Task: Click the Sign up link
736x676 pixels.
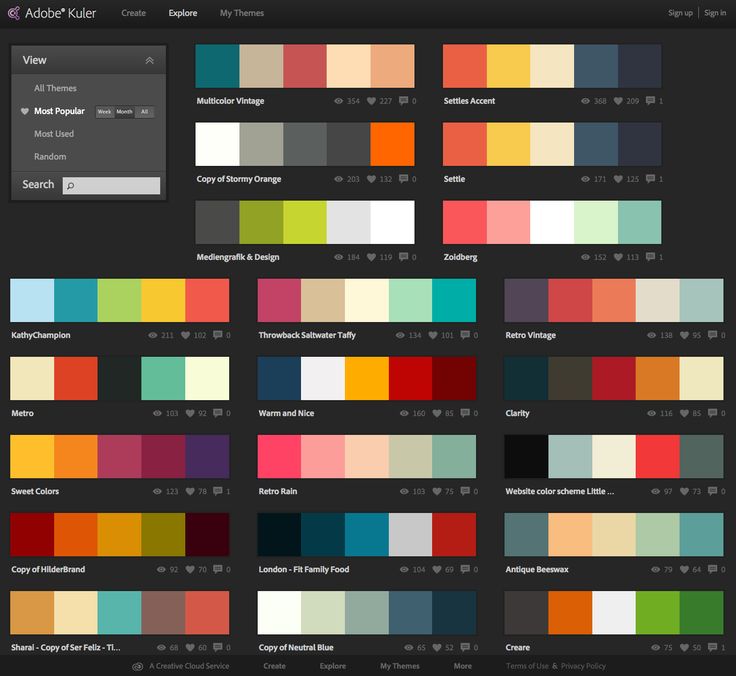Action: pyautogui.click(x=680, y=13)
